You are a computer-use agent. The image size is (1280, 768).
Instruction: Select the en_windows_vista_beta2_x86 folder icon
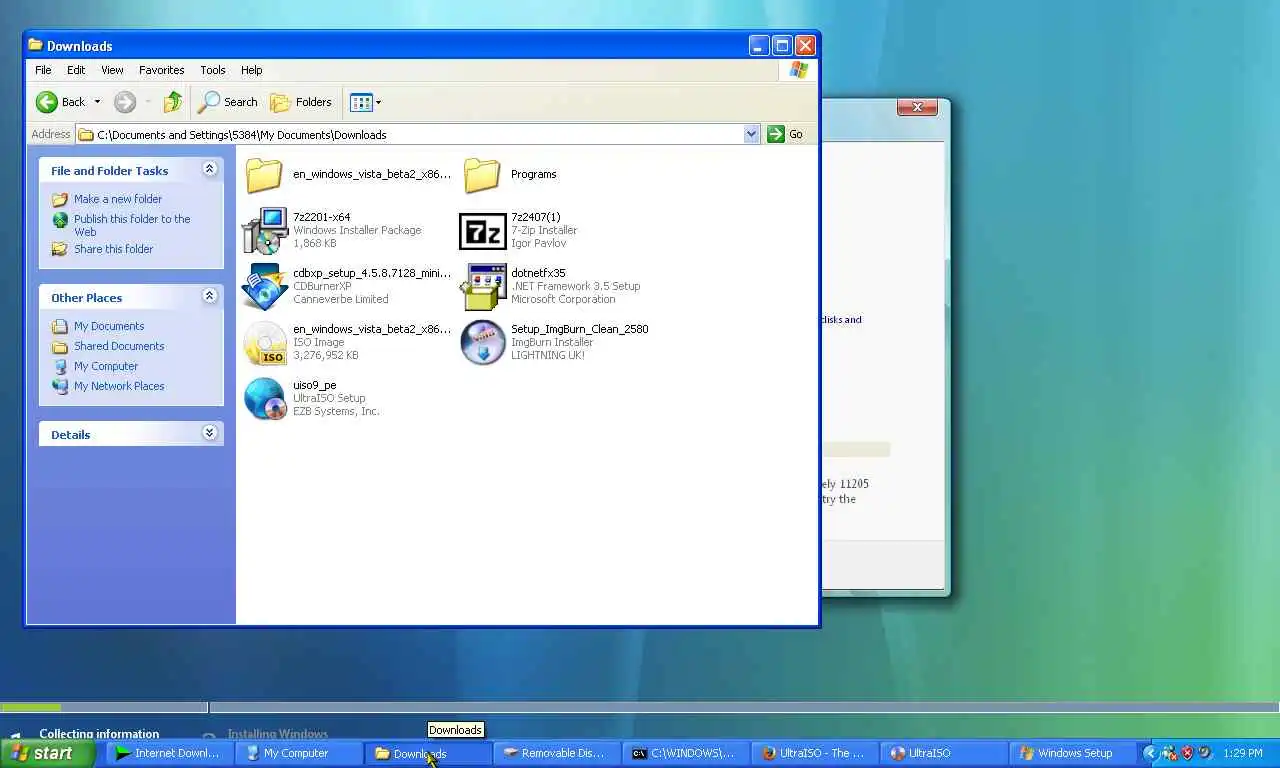(265, 175)
